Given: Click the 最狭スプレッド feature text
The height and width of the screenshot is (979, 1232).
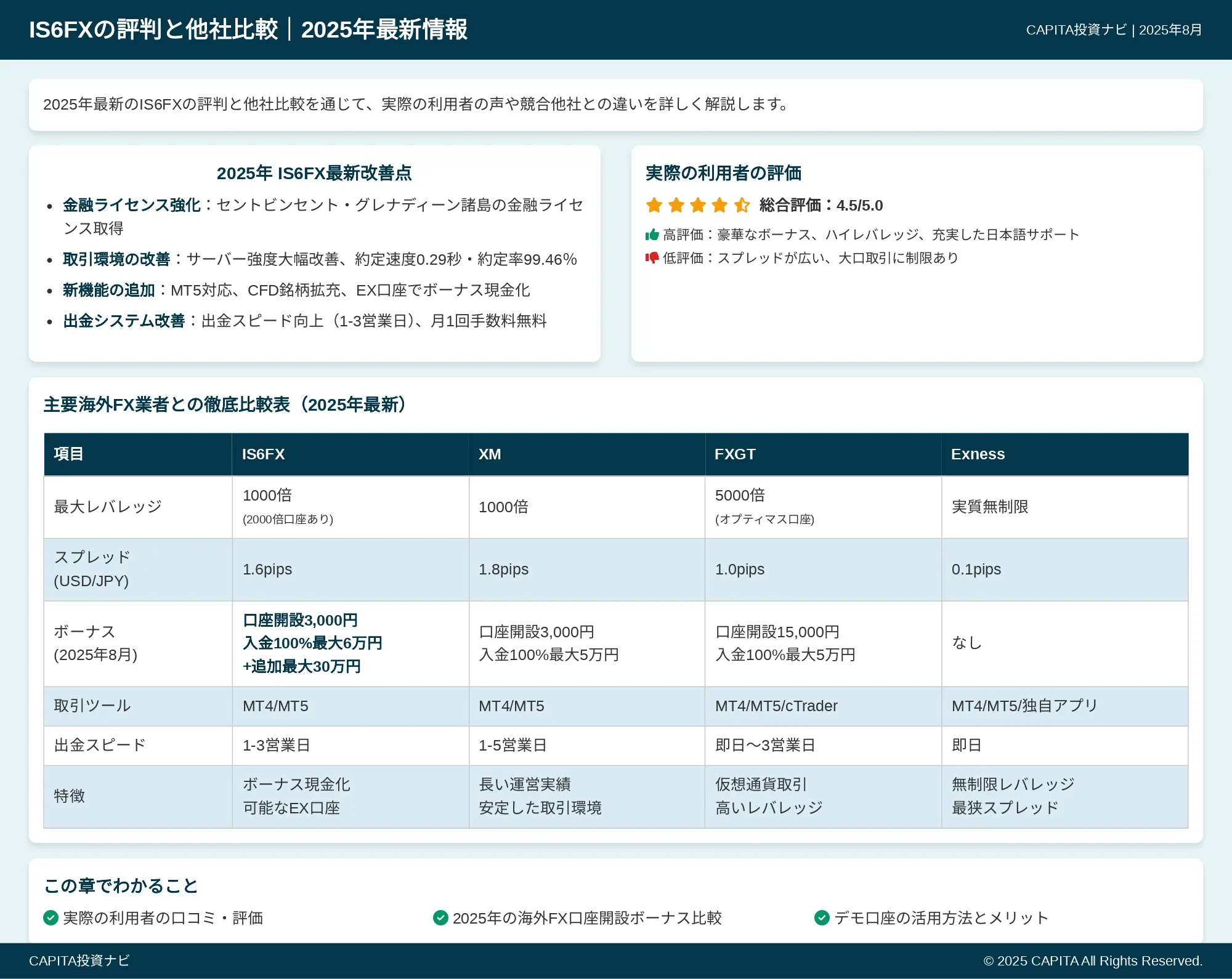Looking at the screenshot, I should pos(1005,808).
